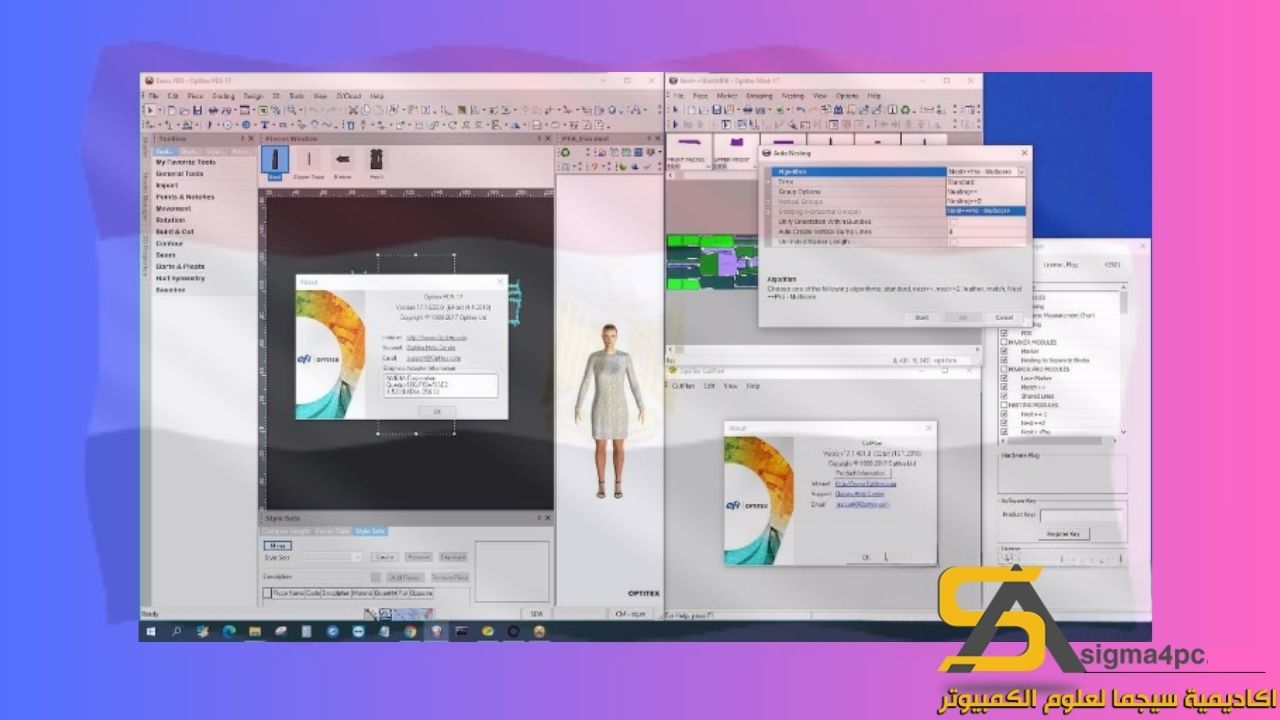Toggle Nesting to Separate Media checkbox
This screenshot has width=1280, height=720.
click(x=1004, y=360)
